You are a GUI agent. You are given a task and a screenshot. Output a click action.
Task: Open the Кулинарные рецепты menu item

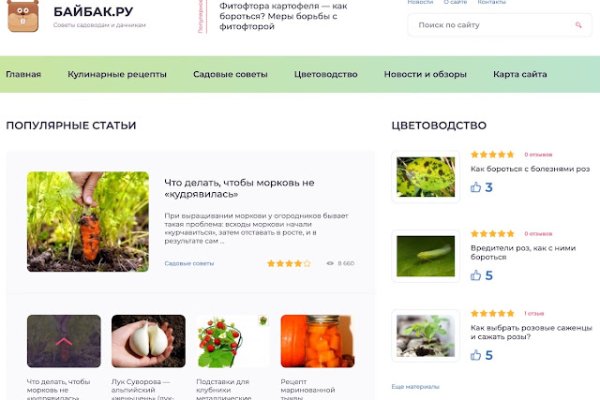(x=117, y=74)
